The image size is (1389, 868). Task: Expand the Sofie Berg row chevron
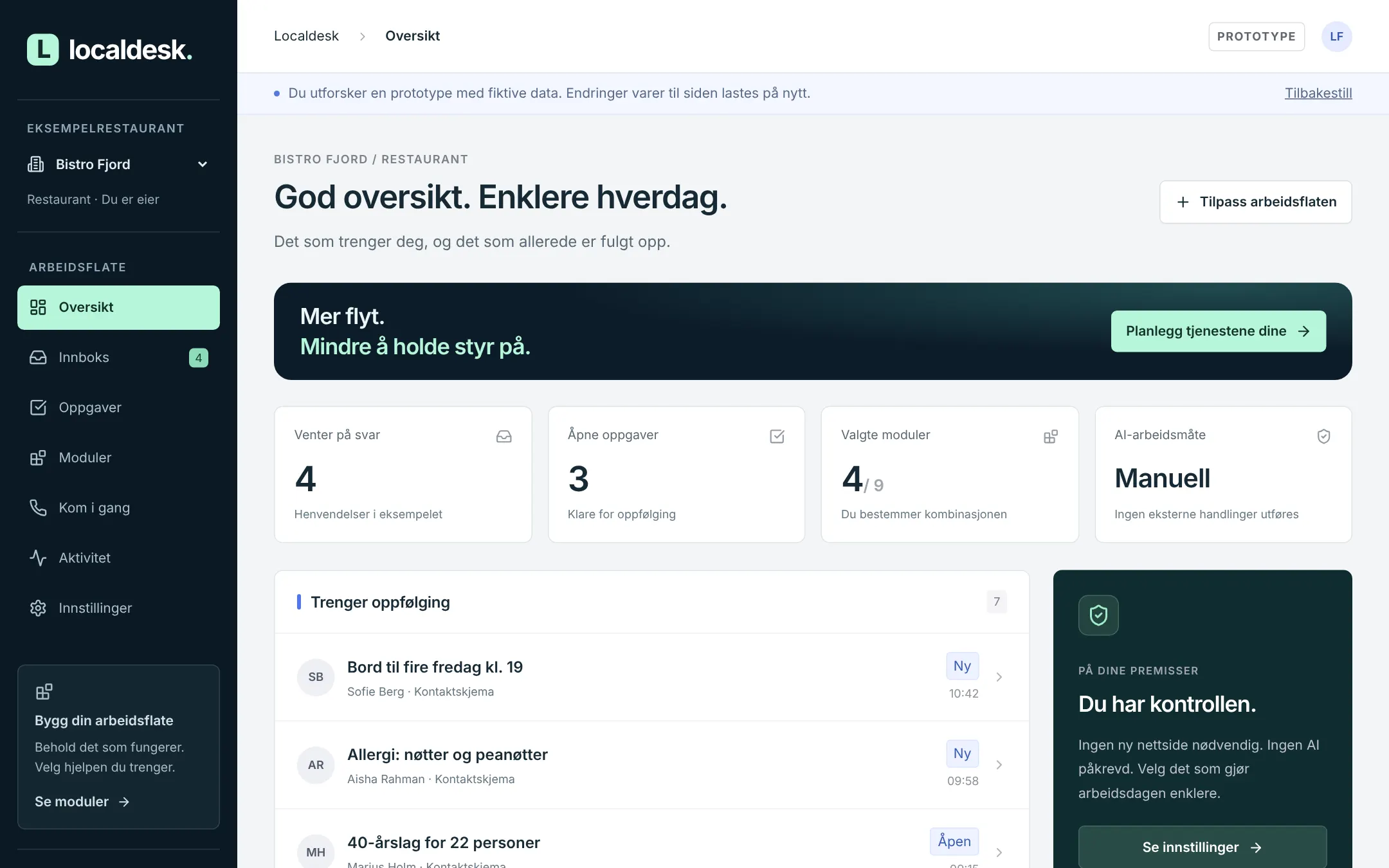[999, 677]
